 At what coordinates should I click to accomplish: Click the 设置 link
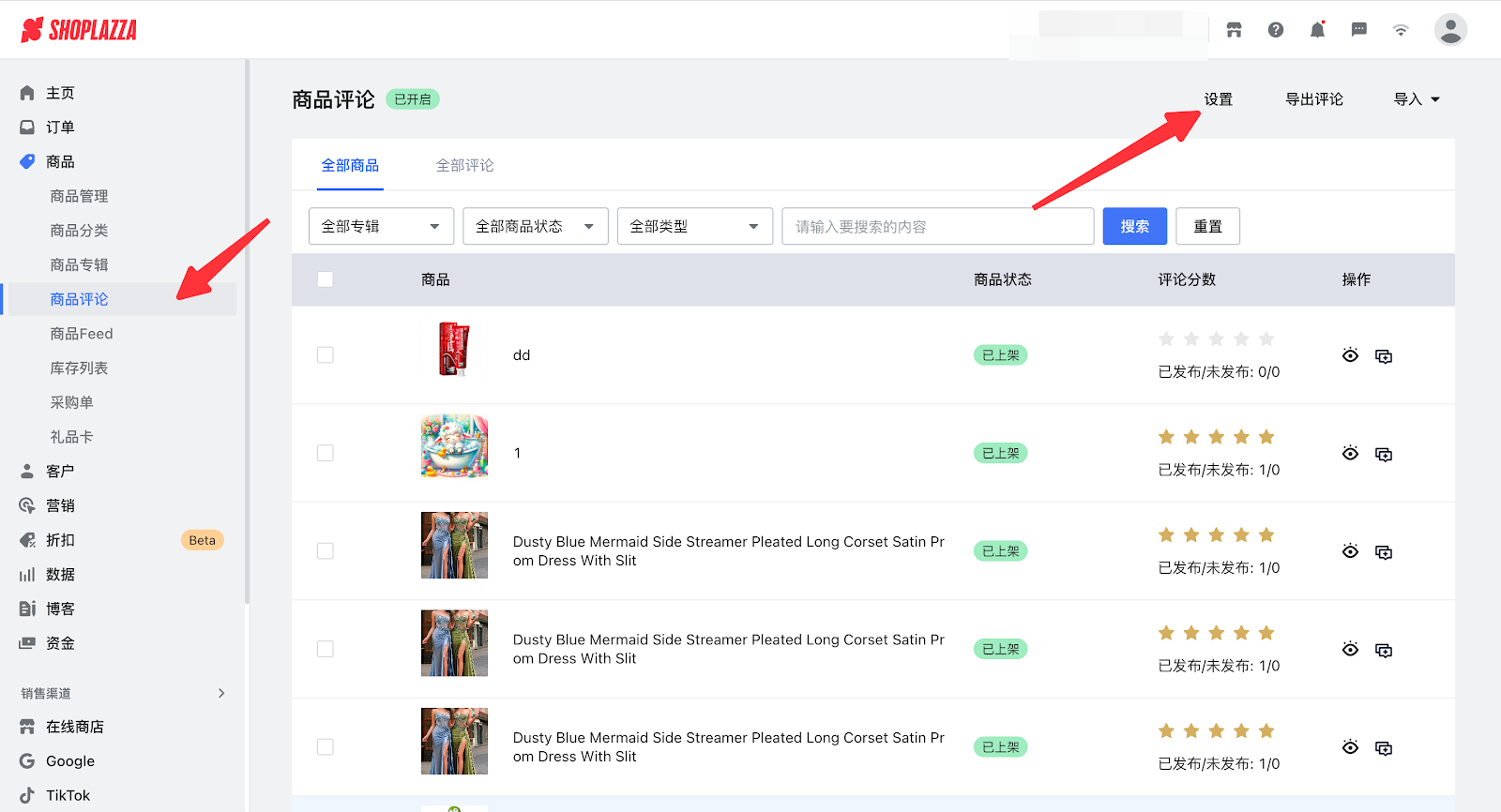pos(1218,99)
